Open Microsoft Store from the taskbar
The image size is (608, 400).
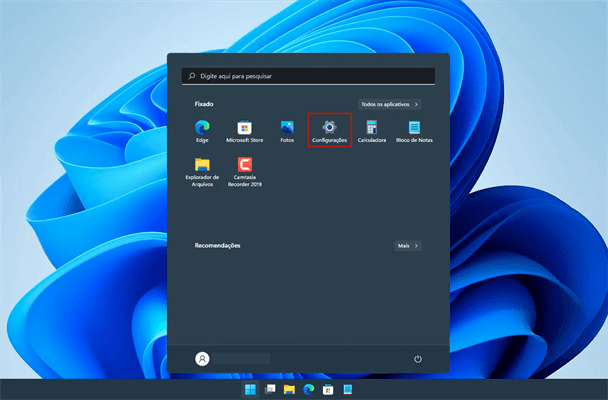(x=329, y=389)
